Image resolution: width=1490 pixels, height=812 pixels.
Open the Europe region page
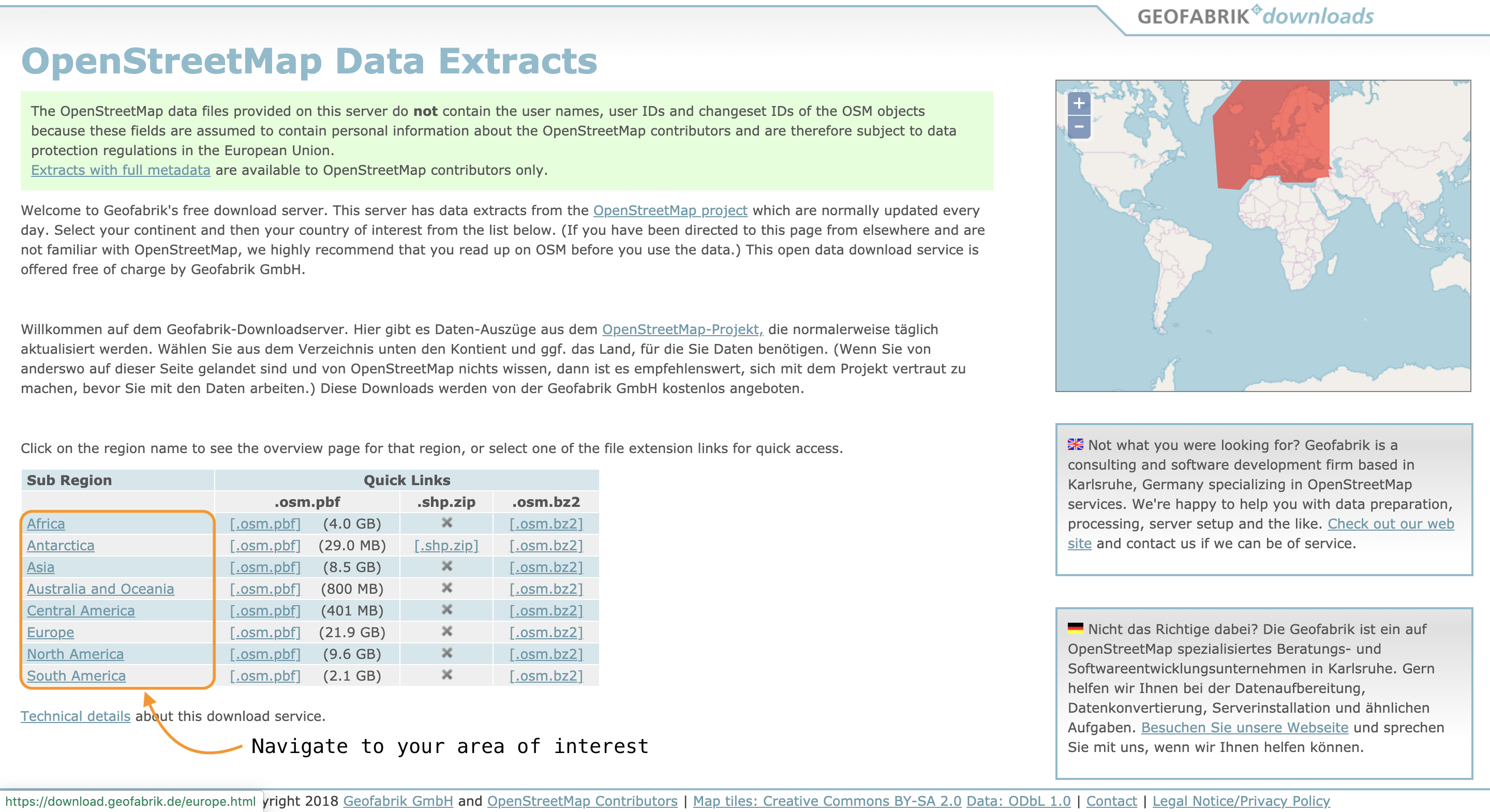coord(50,632)
